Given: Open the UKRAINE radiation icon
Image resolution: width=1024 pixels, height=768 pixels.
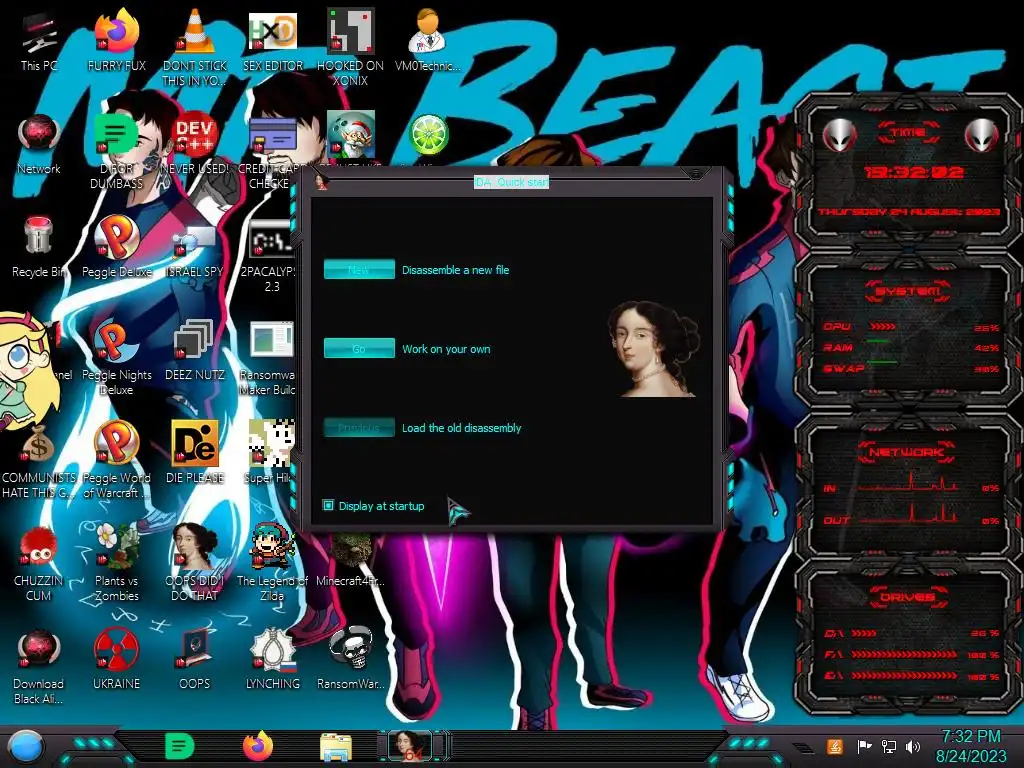Looking at the screenshot, I should click(116, 658).
